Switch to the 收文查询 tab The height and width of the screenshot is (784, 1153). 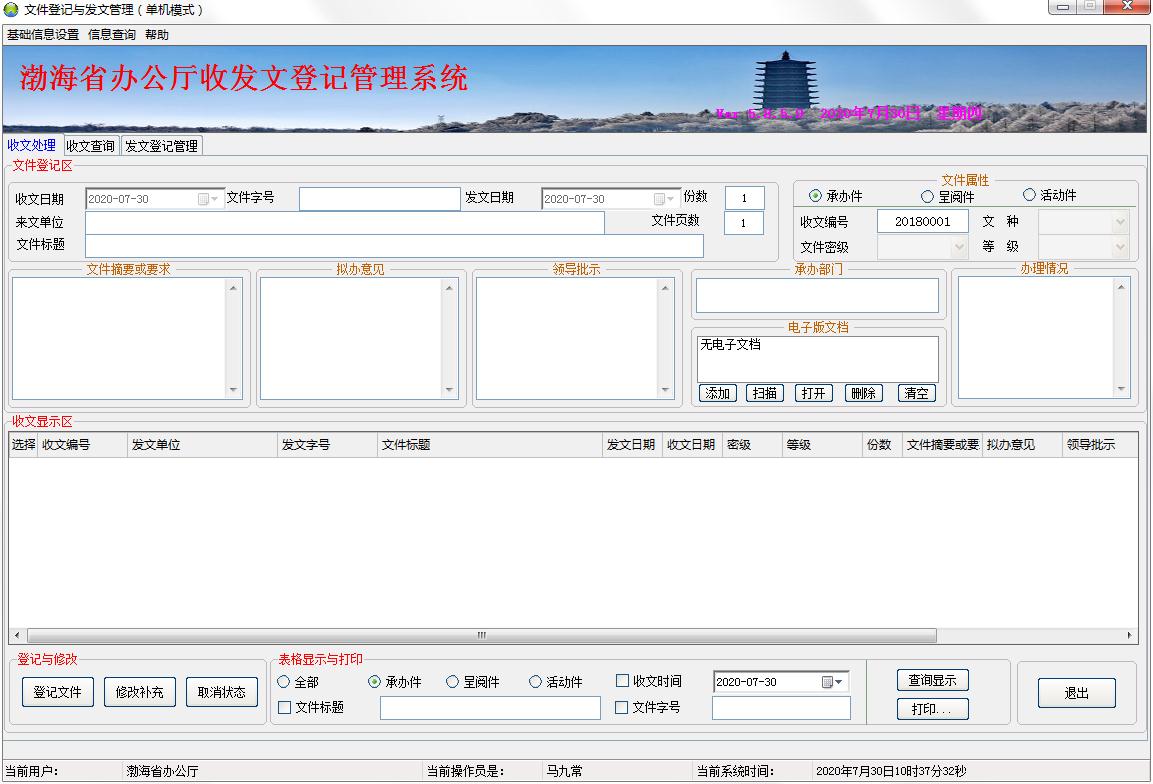pyautogui.click(x=90, y=146)
